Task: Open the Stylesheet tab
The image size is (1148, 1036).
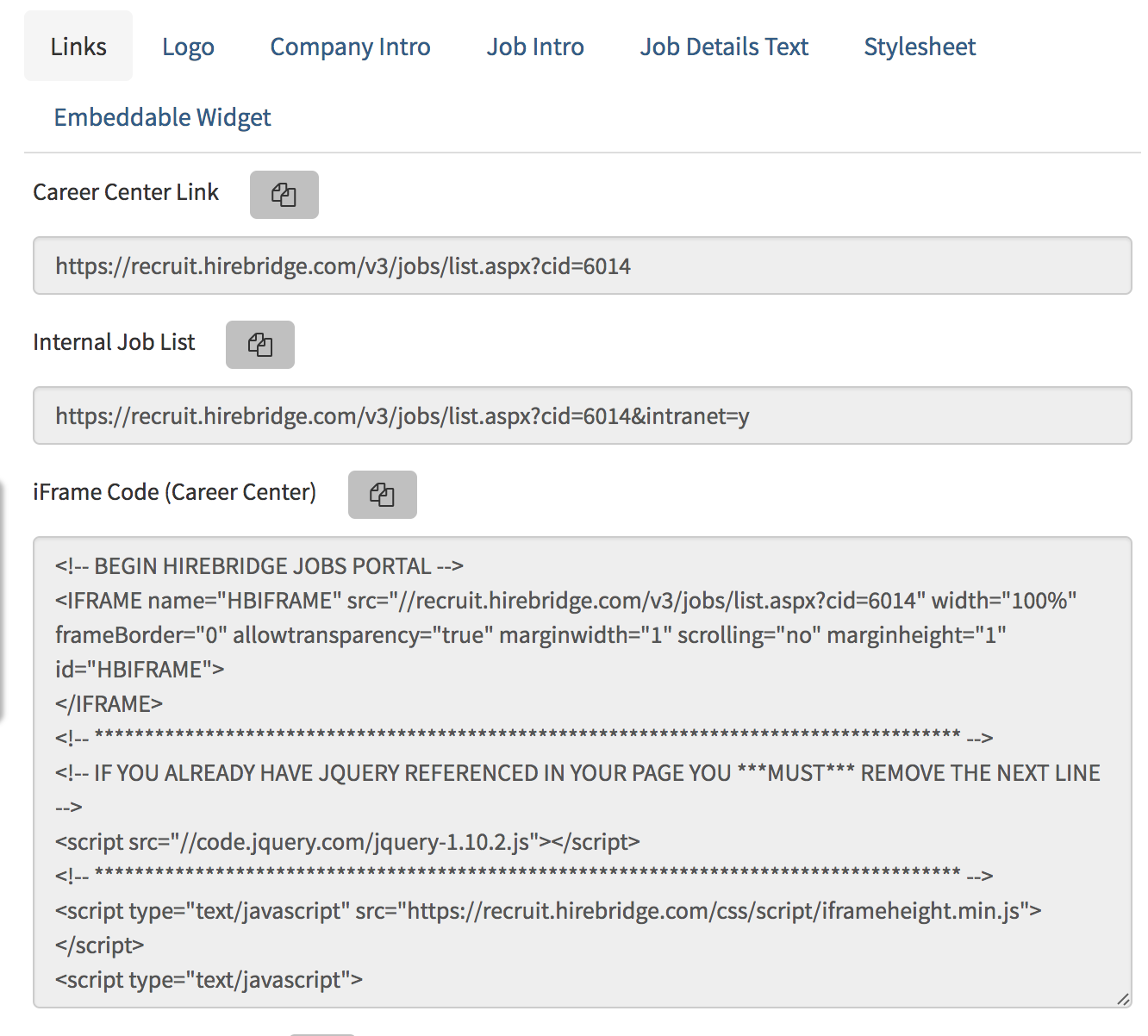Action: (x=919, y=47)
